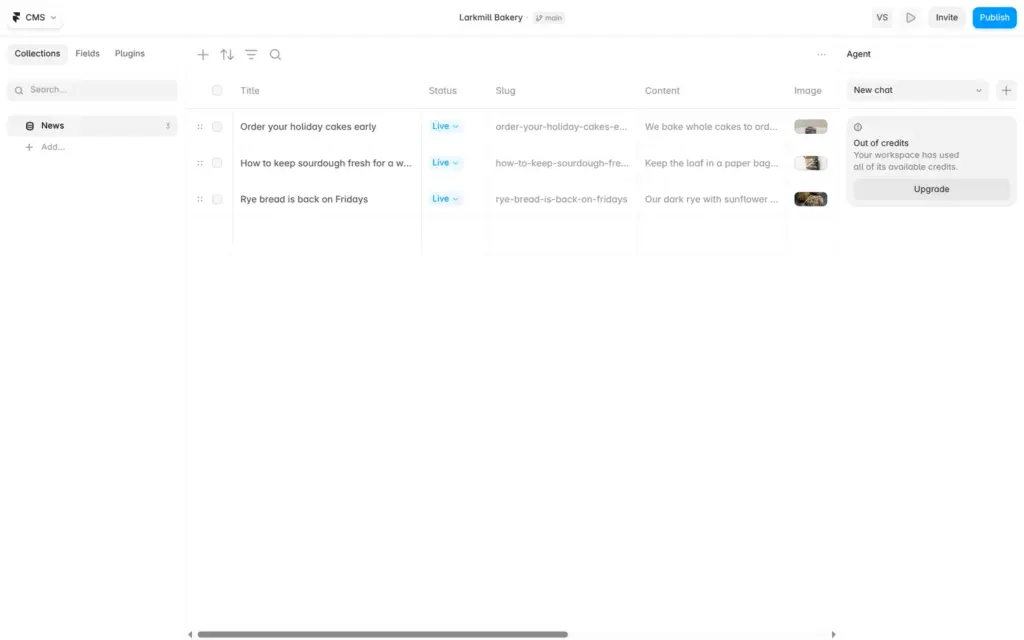
Task: Open the sort arrows tool
Action: point(227,55)
